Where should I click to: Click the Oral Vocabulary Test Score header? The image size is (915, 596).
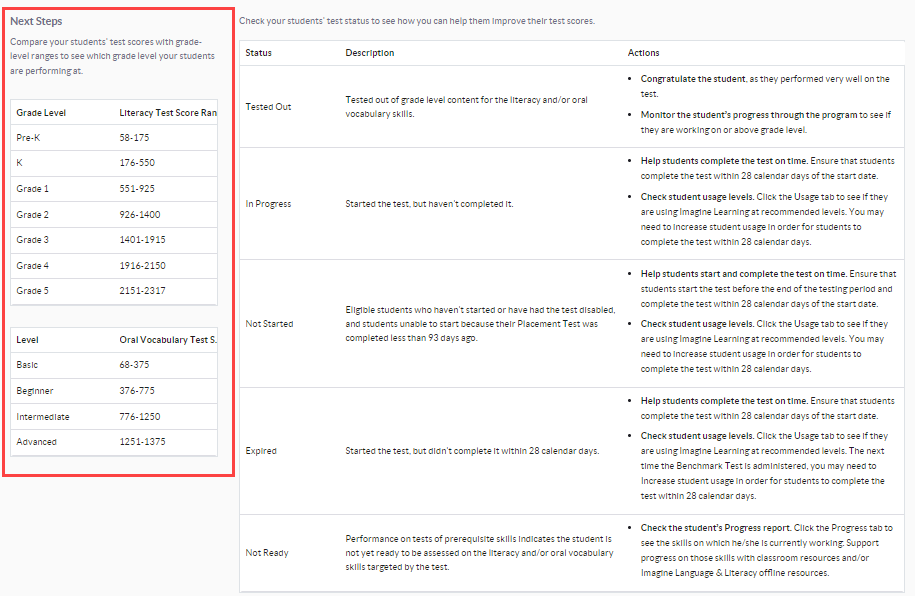coord(168,340)
